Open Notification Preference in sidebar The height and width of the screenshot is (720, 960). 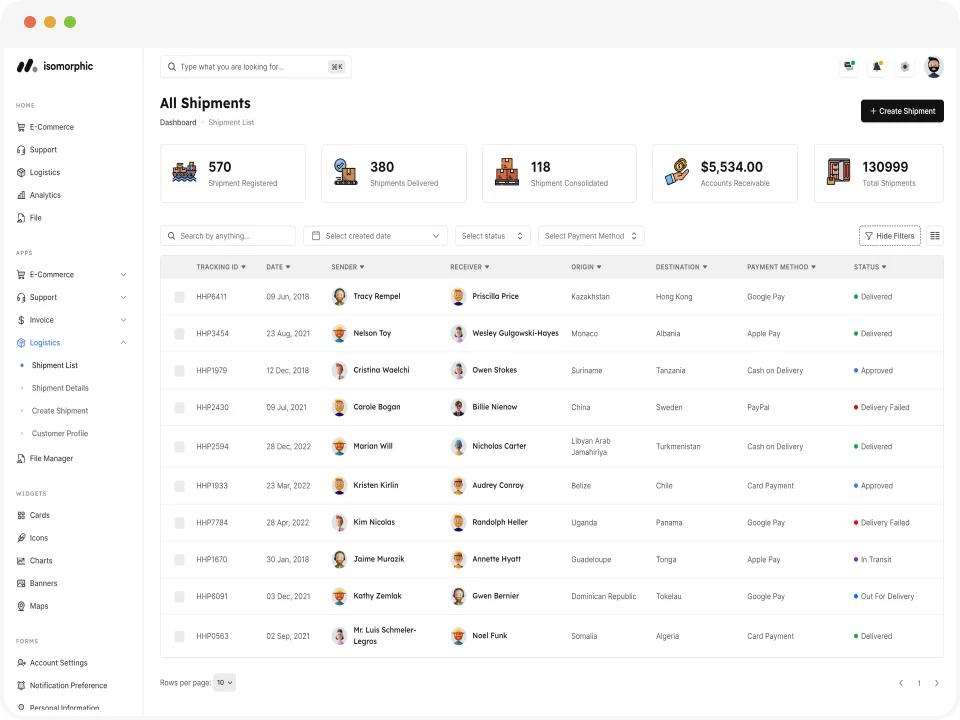click(62, 685)
